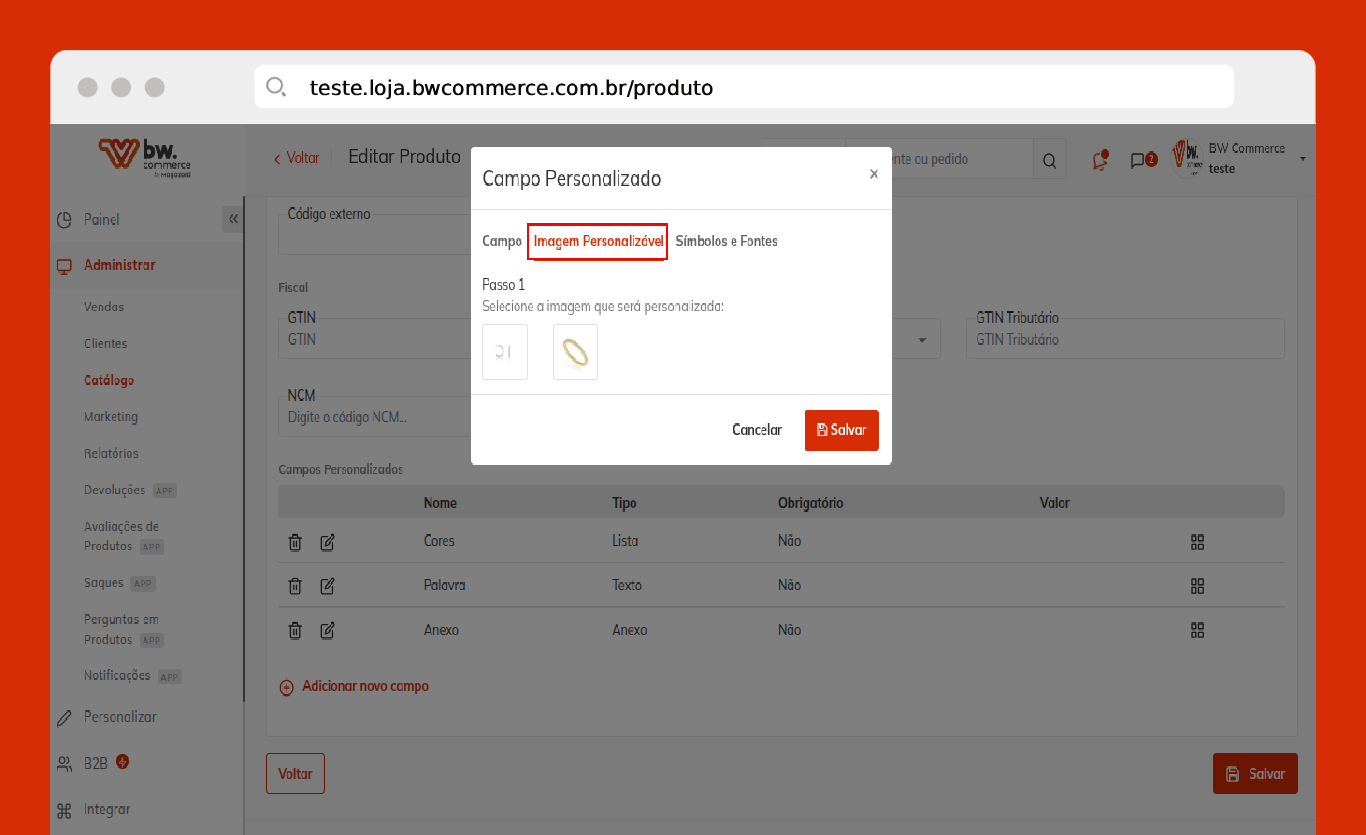Screen dimensions: 1366x835
Task: Open the notifications bell icon
Action: 1100,160
